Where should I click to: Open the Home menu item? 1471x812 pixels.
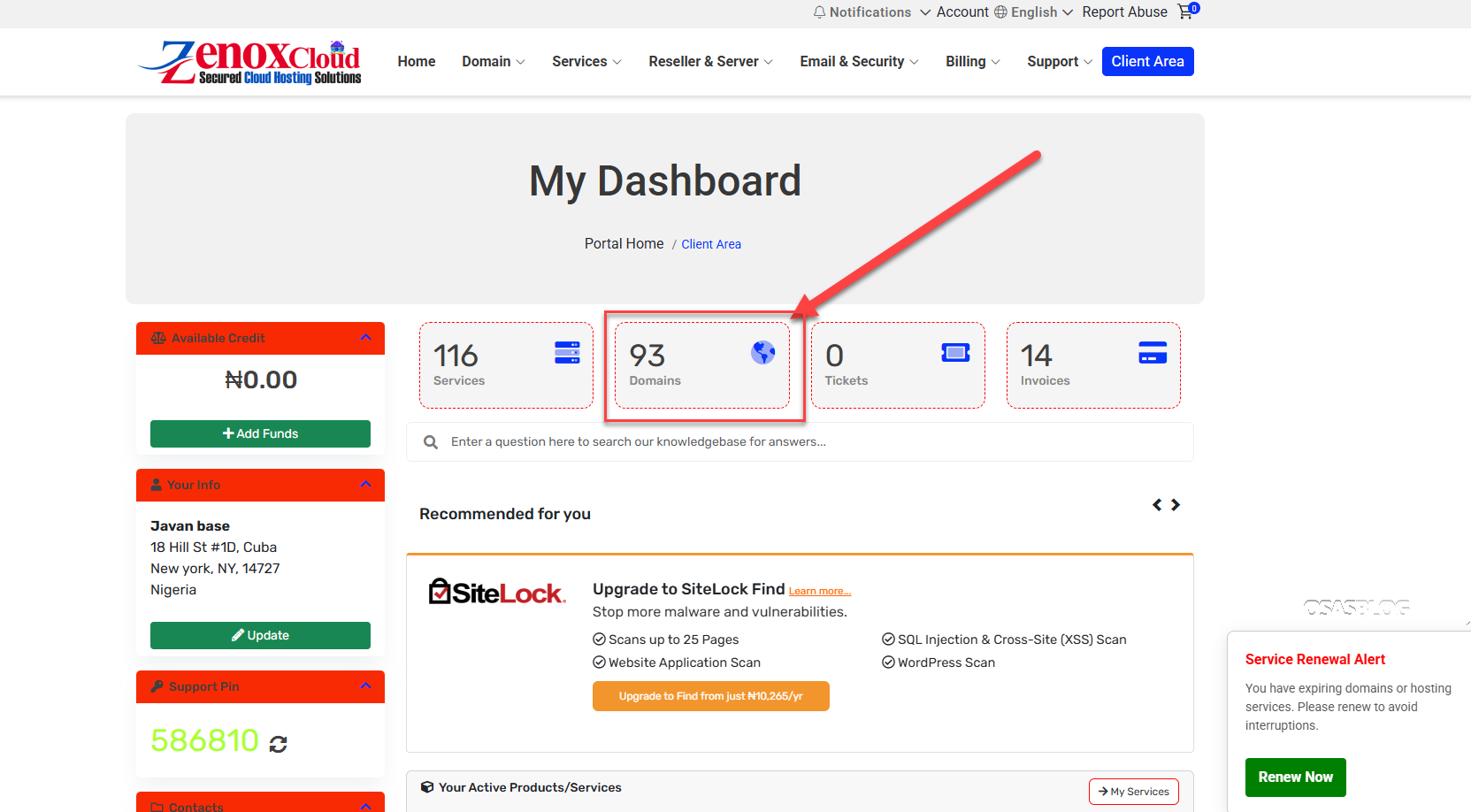416,61
